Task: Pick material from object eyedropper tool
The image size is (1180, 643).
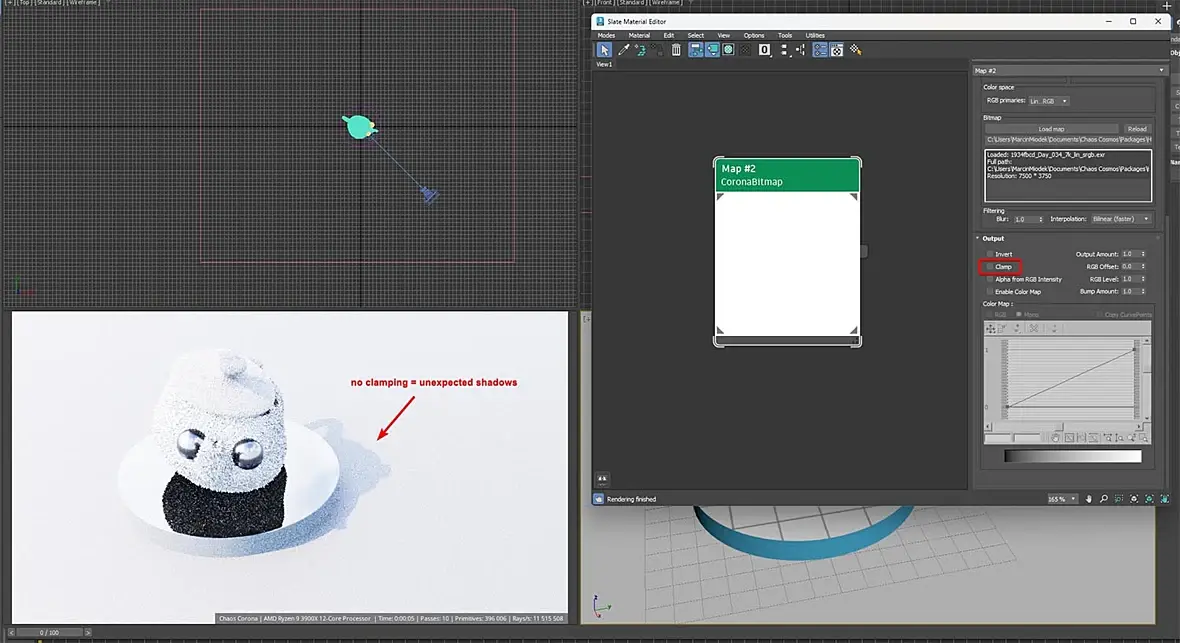Action: pyautogui.click(x=624, y=50)
